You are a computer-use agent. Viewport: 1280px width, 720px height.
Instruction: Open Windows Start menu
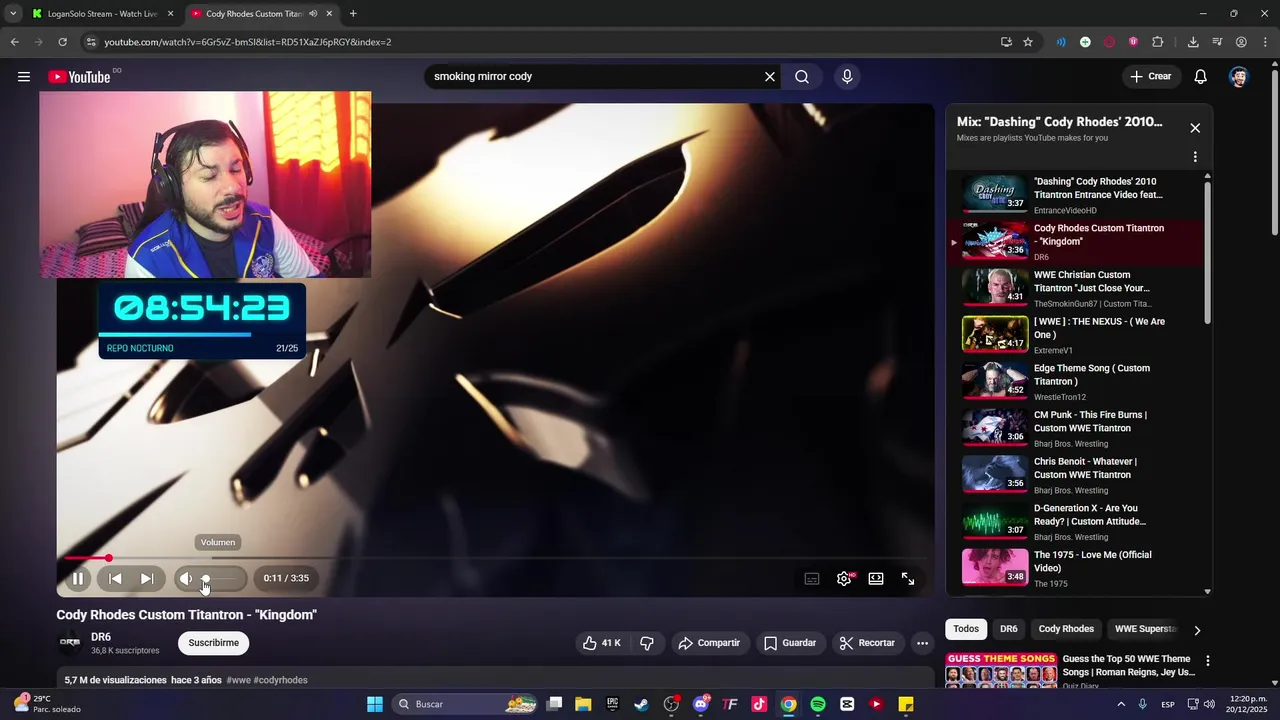[375, 704]
